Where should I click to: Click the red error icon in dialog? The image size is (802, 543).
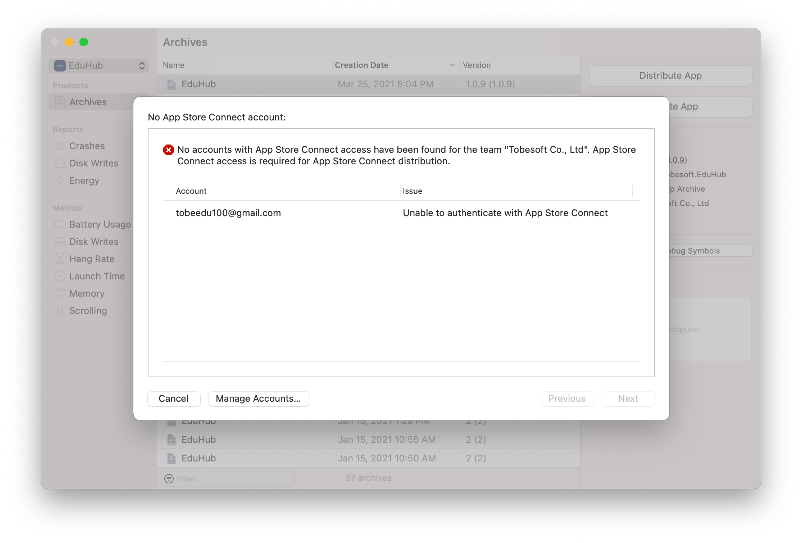168,150
